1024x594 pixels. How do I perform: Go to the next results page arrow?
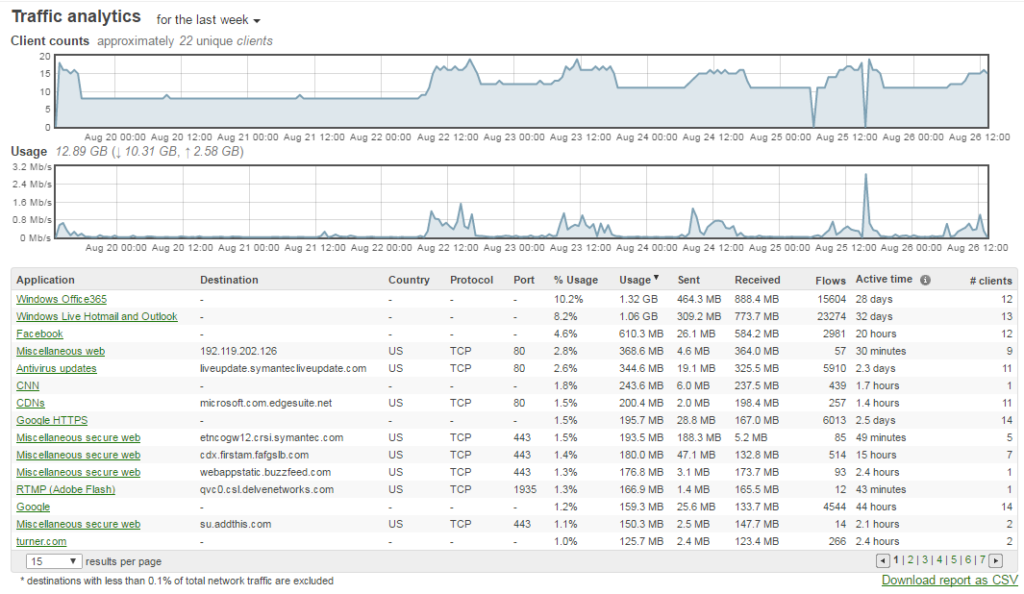tap(996, 561)
